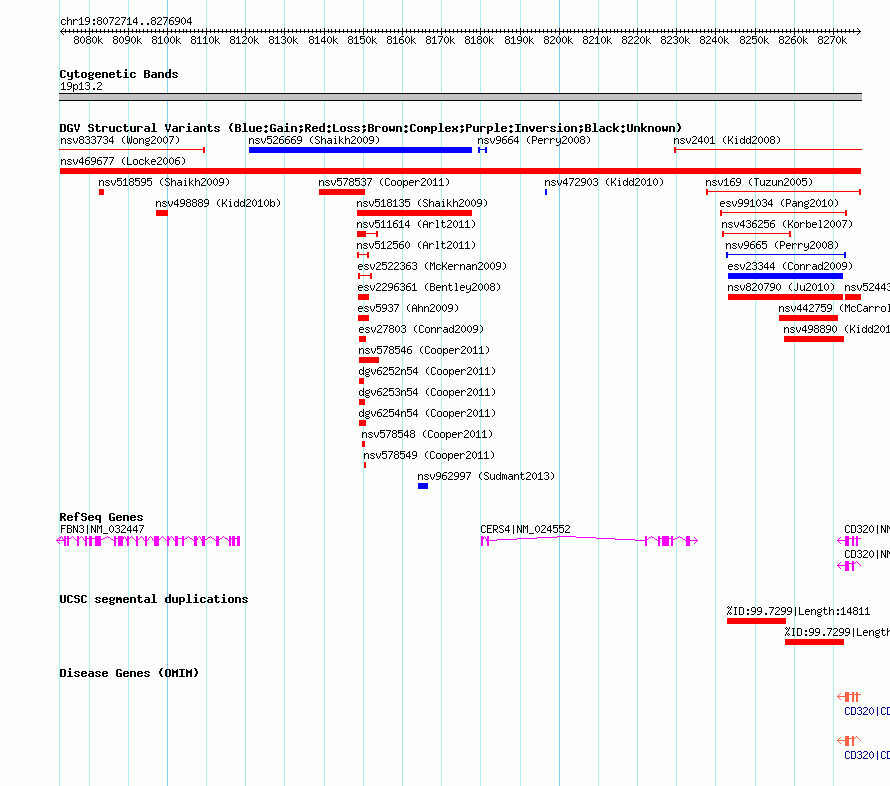Open the FBN3|NM_032447 gene label

(x=102, y=529)
